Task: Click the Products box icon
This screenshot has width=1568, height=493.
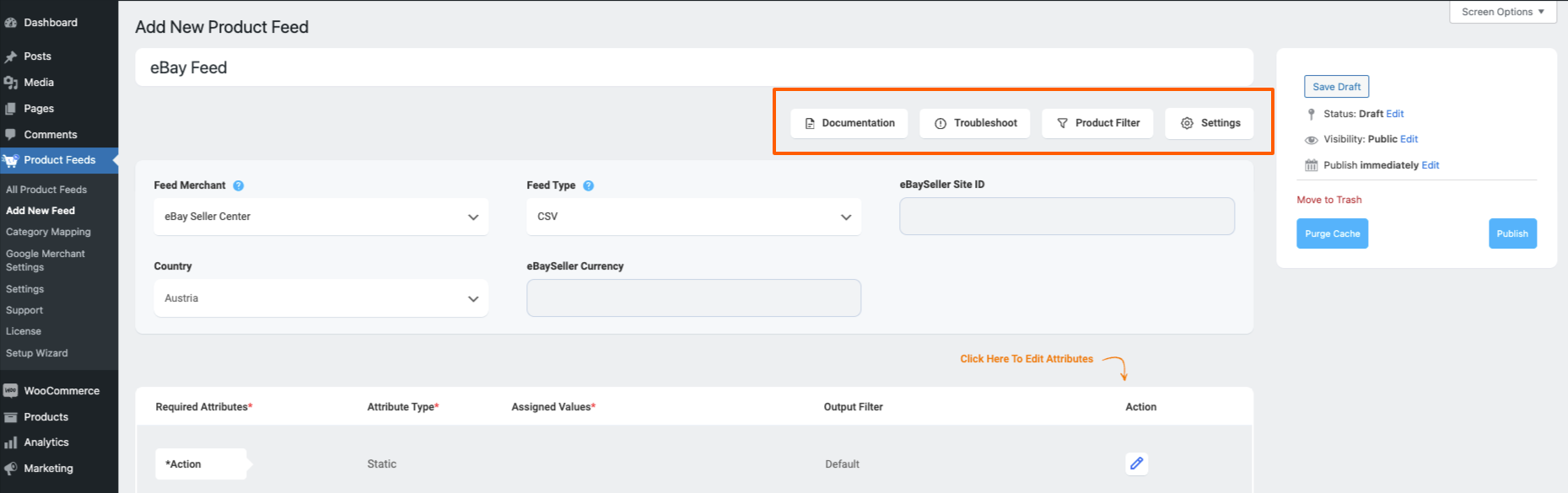Action: tap(11, 417)
